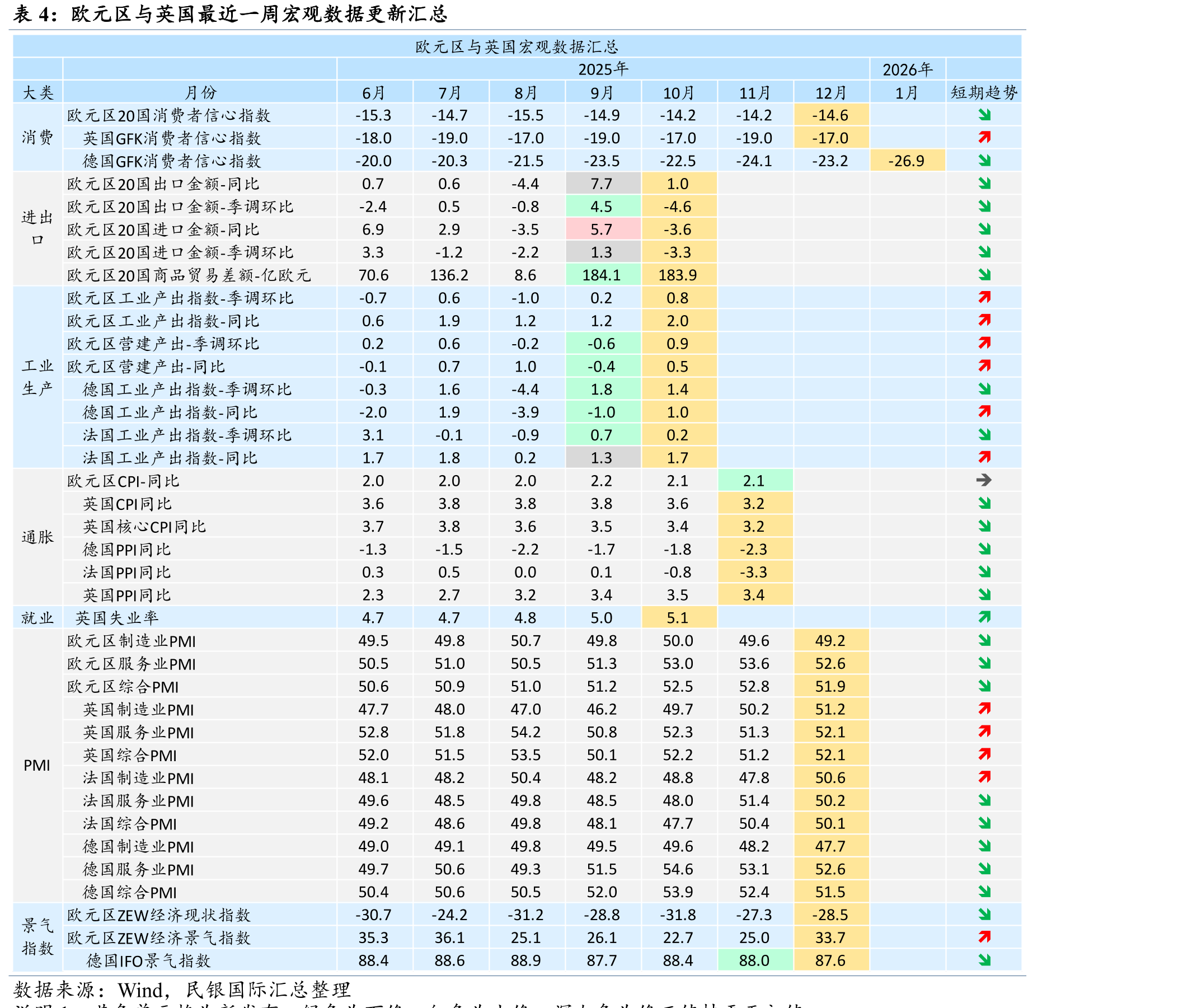Screen dimensions: 1178x1008
Task: Click the trend arrow for 英国制造业PMI
Action: point(984,709)
